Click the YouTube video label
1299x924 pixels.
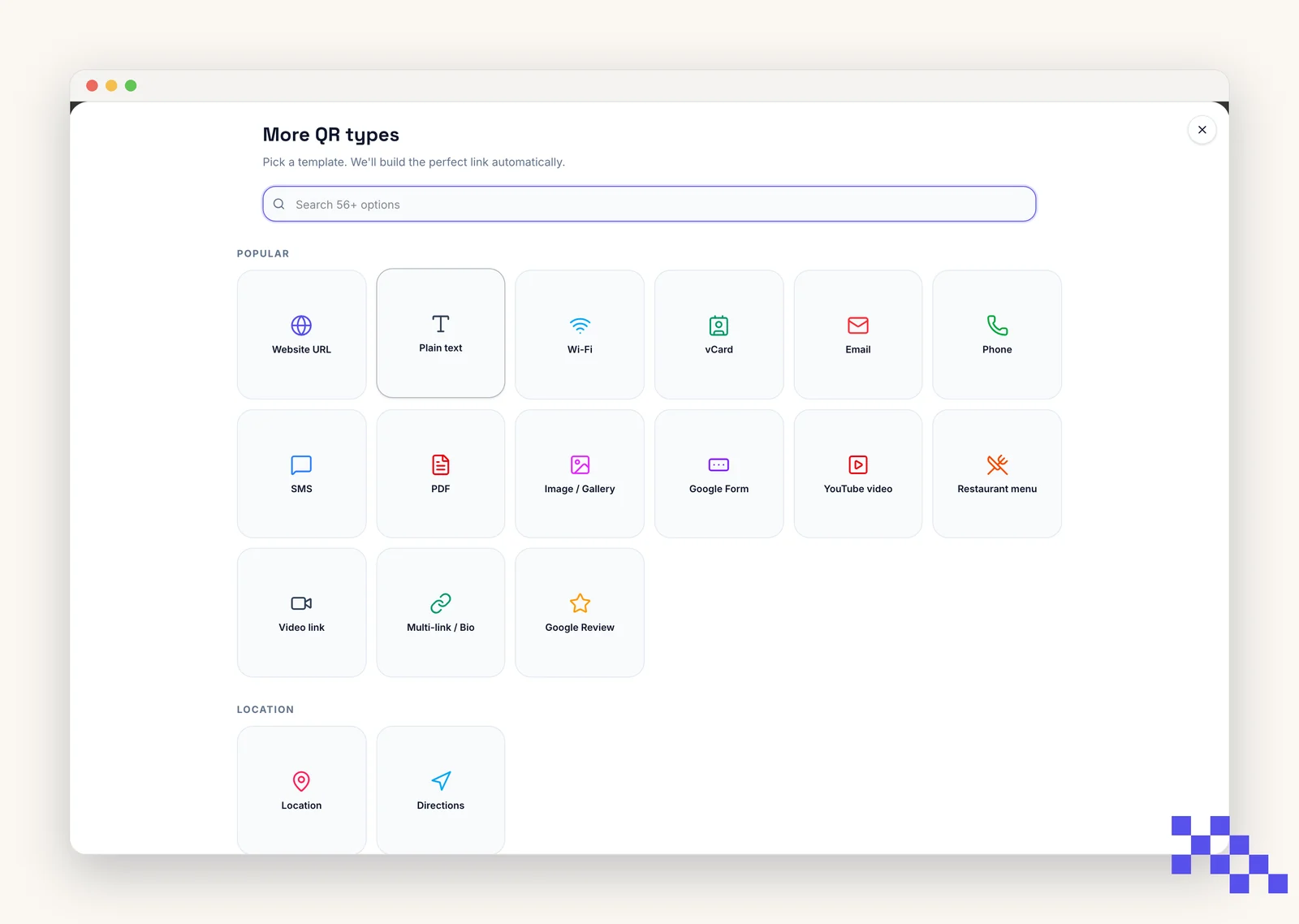(858, 489)
